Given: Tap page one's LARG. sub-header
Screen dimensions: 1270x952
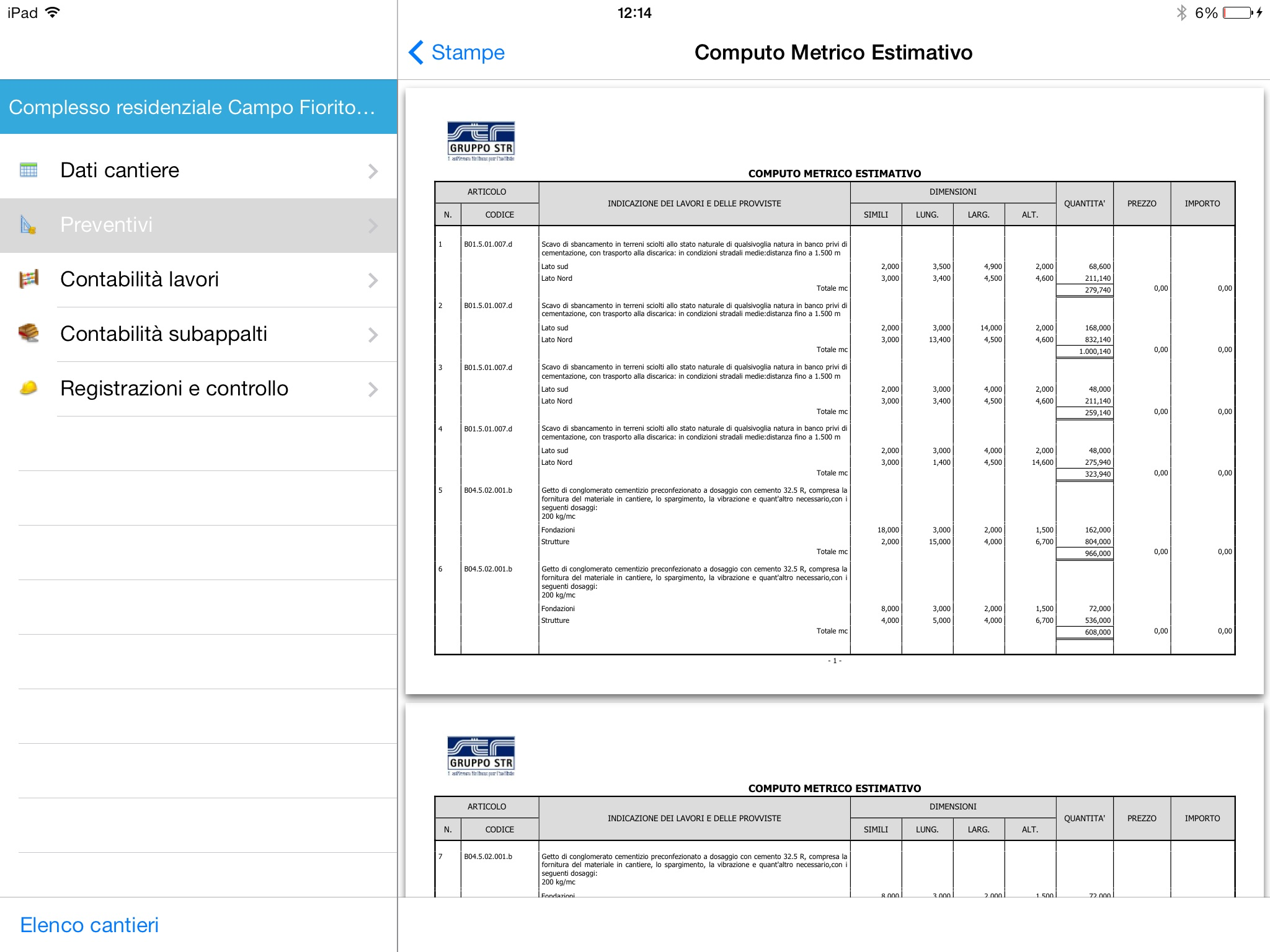Looking at the screenshot, I should click(x=979, y=214).
